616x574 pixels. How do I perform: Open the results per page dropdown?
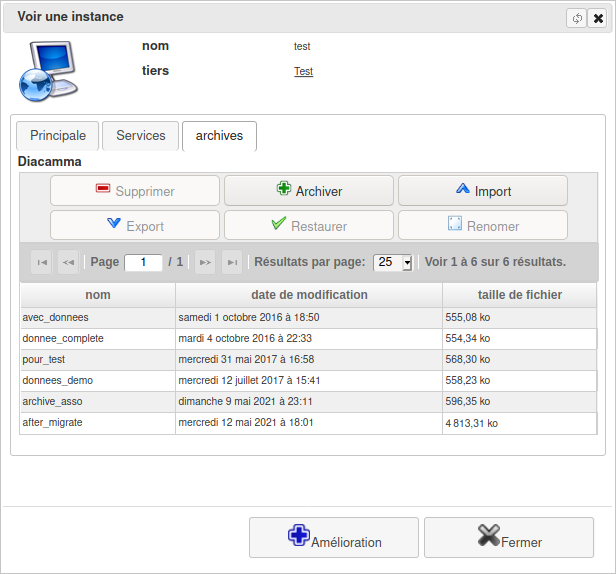pos(392,262)
